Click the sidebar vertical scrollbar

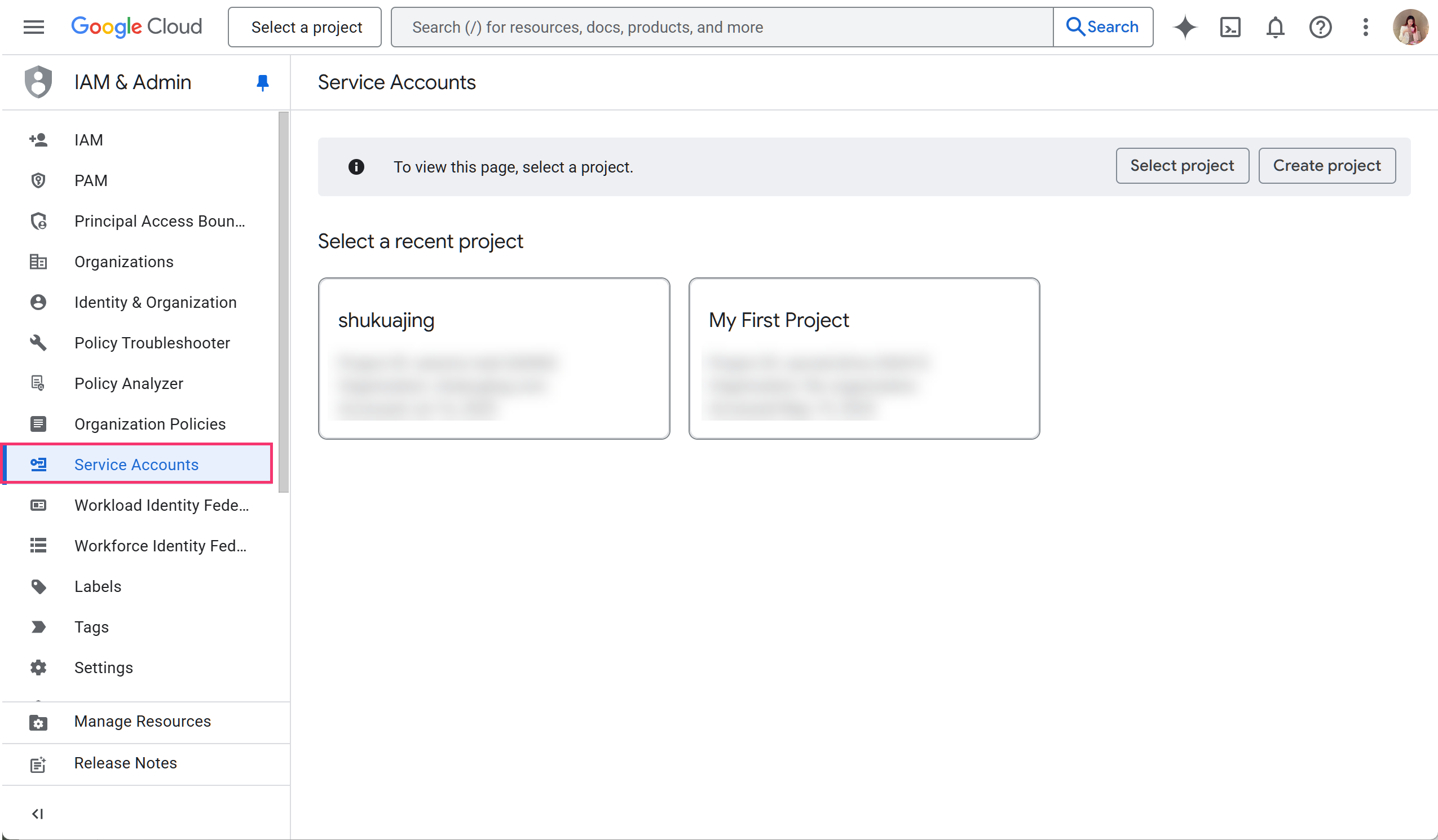tap(283, 302)
